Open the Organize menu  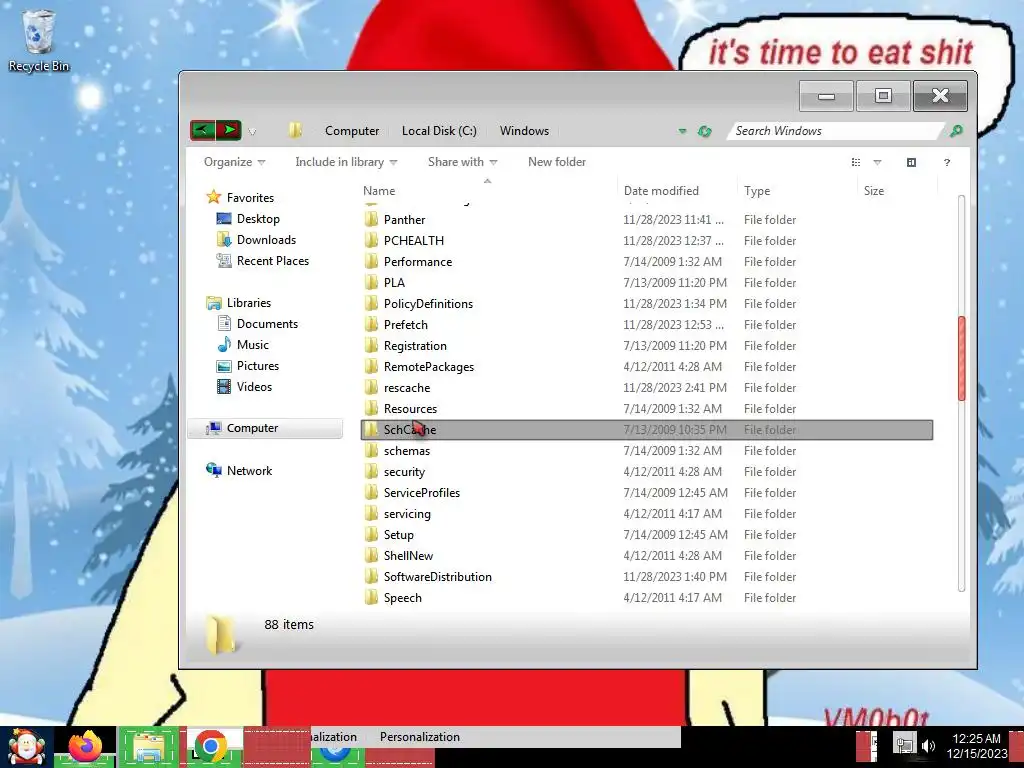234,162
